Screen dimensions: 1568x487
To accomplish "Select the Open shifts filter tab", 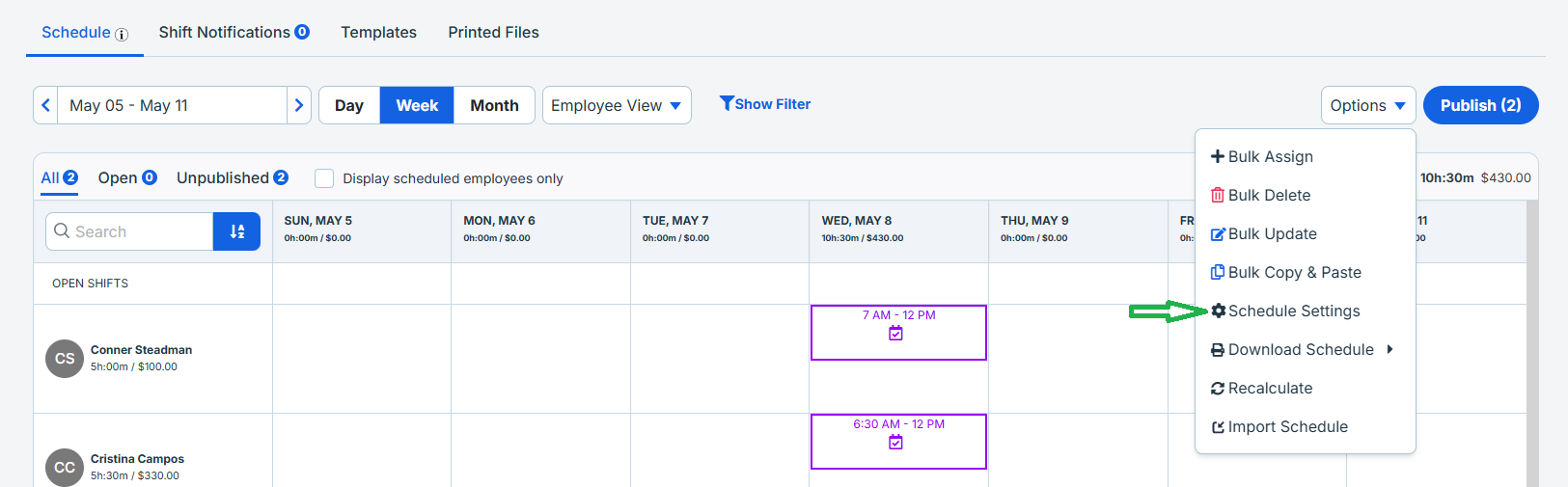I will point(127,177).
